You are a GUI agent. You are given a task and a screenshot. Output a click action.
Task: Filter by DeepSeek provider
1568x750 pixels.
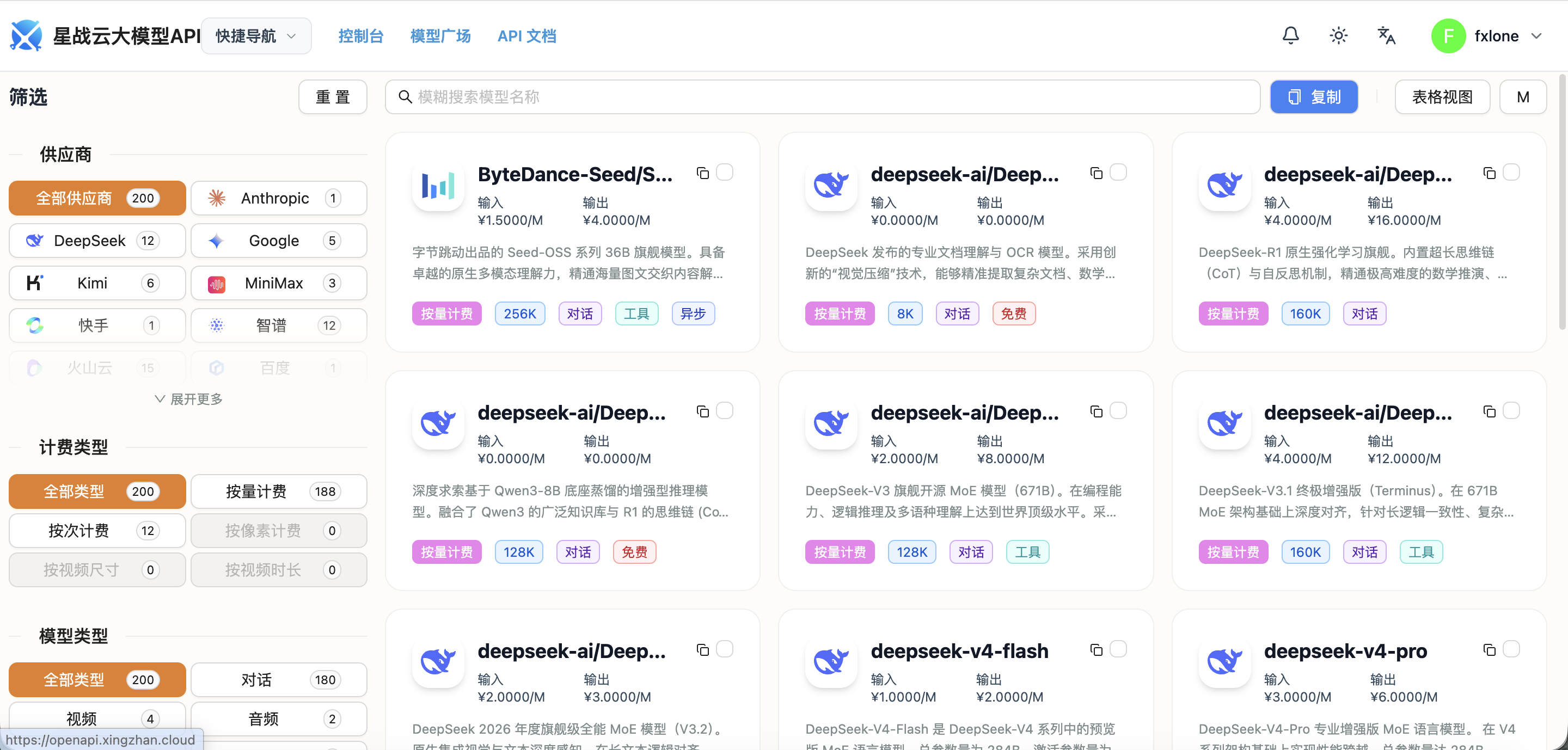pos(97,241)
